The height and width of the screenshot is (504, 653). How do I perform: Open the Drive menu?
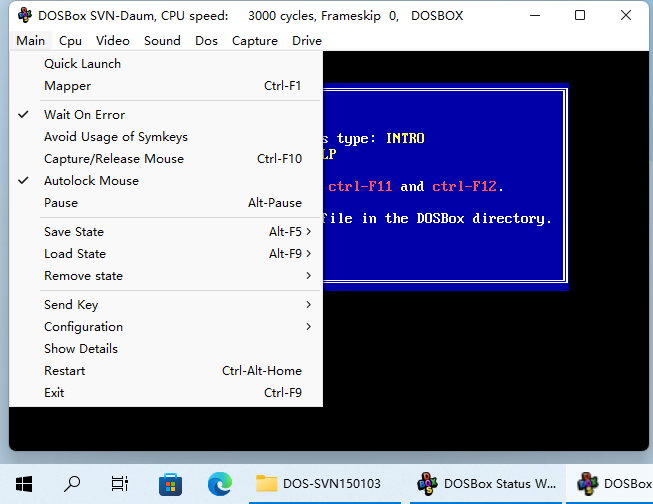coord(307,41)
